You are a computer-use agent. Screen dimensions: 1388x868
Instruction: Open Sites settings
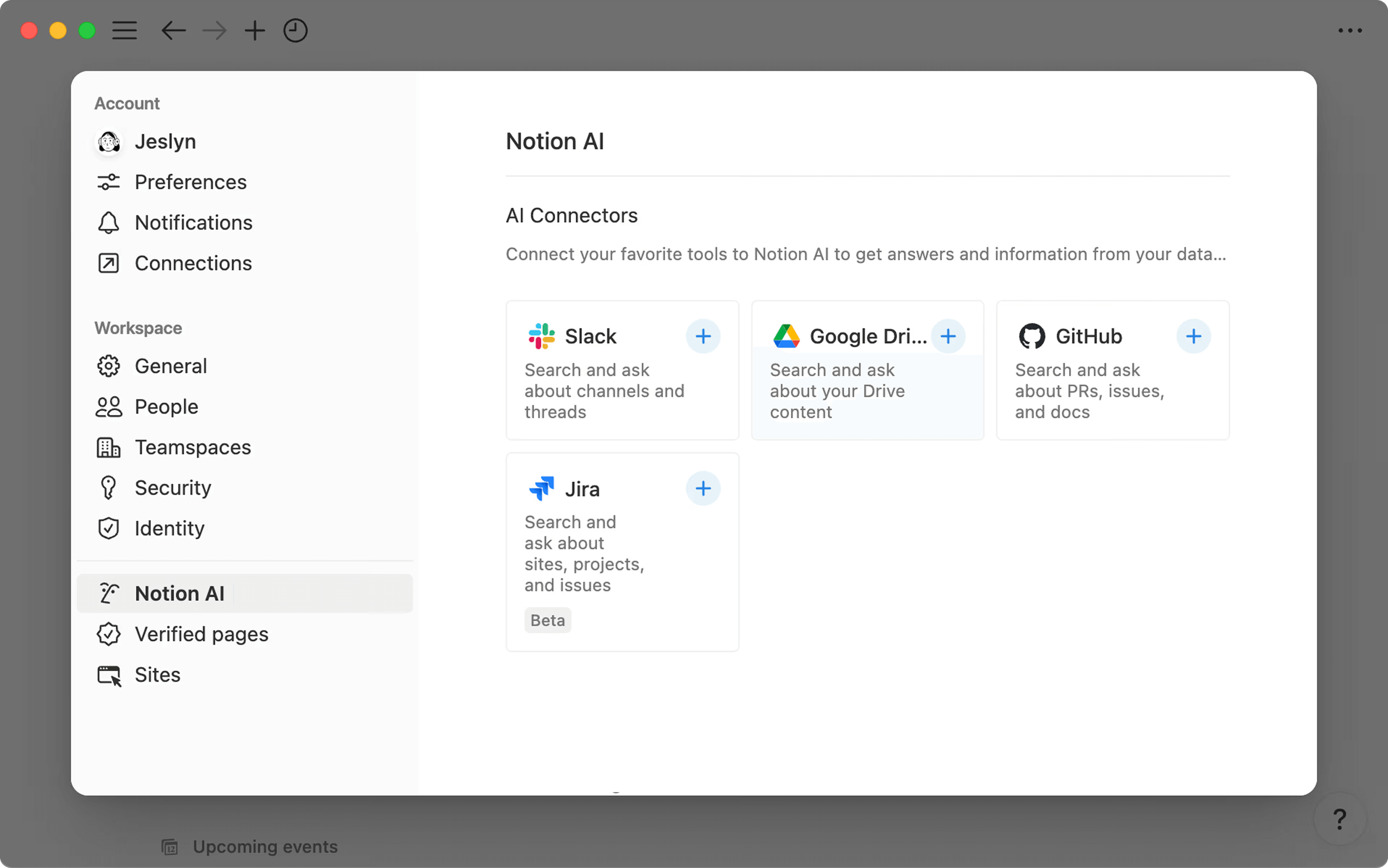pos(157,675)
